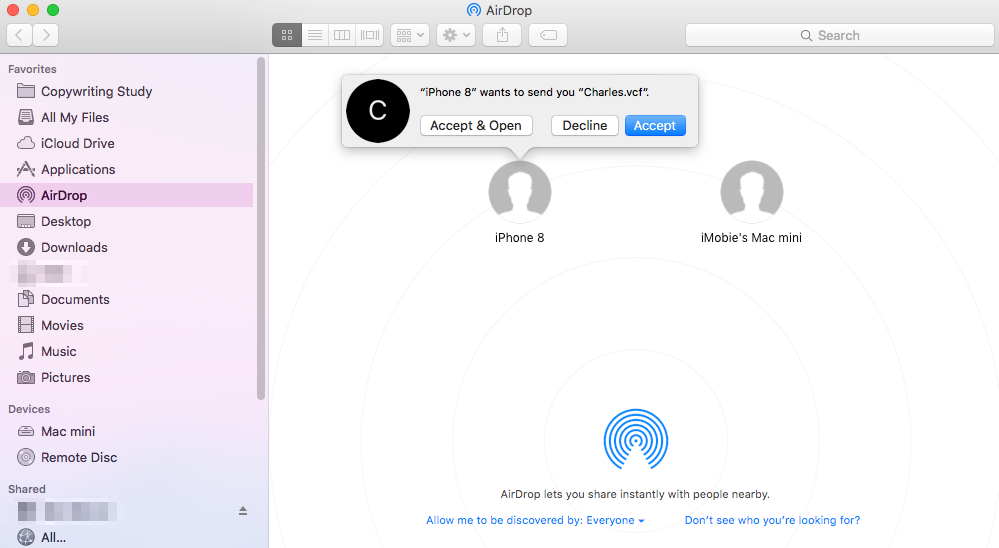Click the "iPhone 8" device name label
Image resolution: width=999 pixels, height=548 pixels.
pos(520,238)
